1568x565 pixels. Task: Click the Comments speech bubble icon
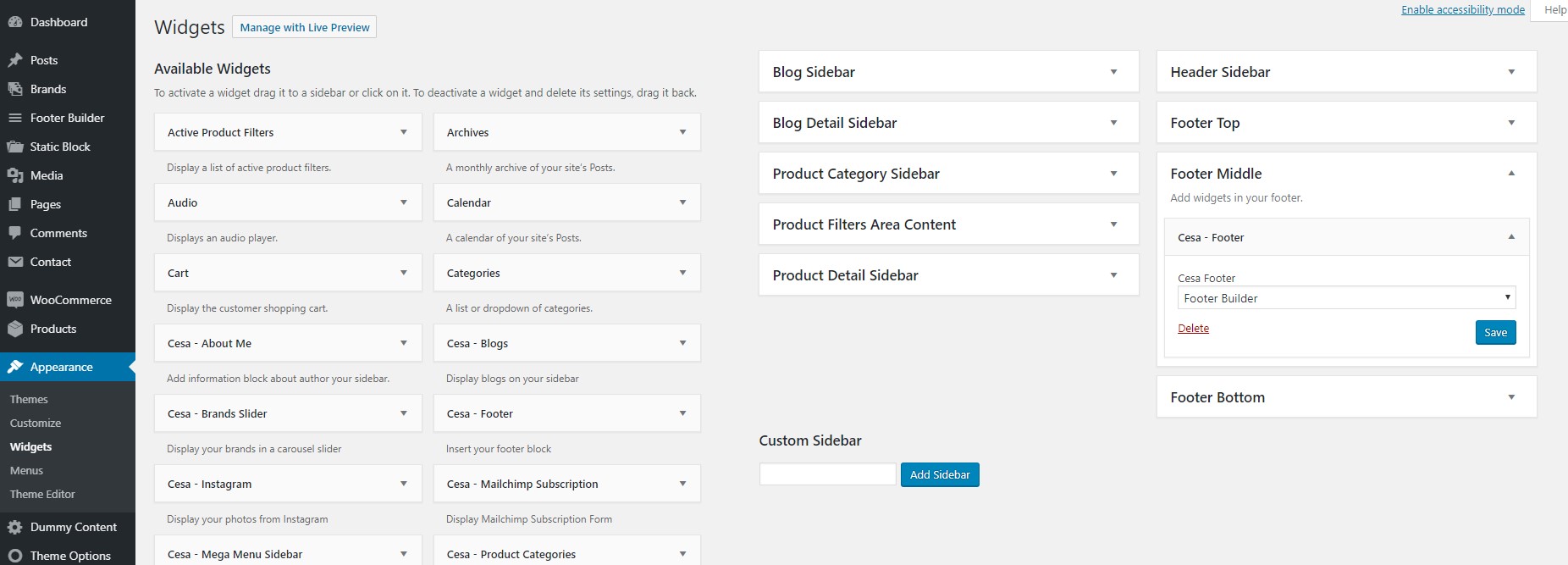[x=15, y=233]
